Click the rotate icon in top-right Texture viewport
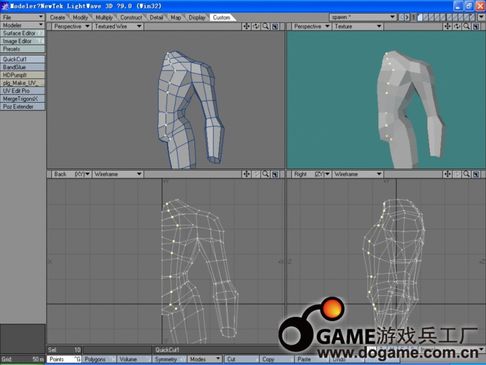Image resolution: width=486 pixels, height=365 pixels. point(457,26)
